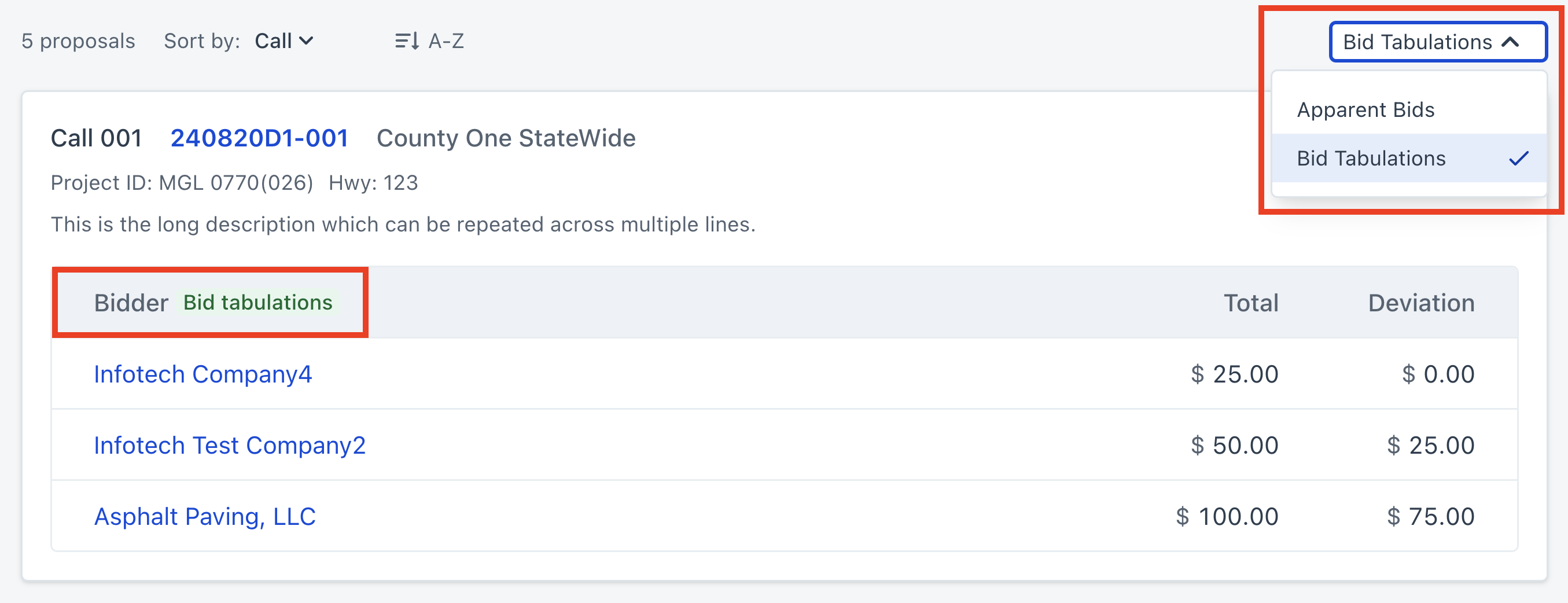The width and height of the screenshot is (1568, 603).
Task: Open Asphalt Paving, LLC bidder link
Action: [x=204, y=517]
